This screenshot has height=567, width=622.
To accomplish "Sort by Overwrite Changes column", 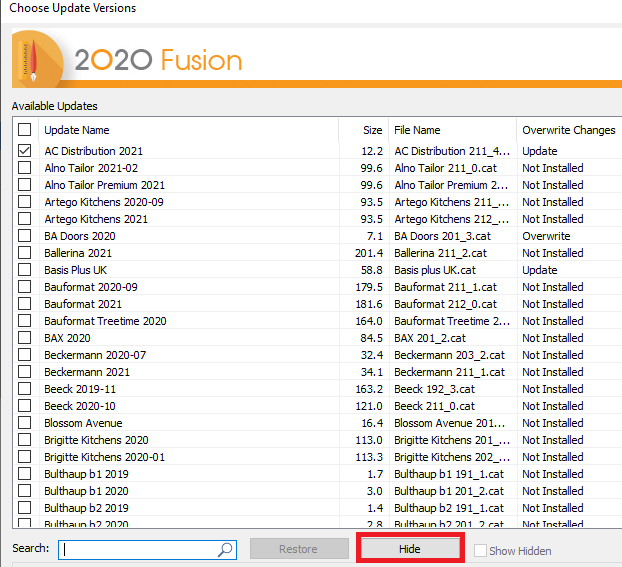I will pos(568,130).
